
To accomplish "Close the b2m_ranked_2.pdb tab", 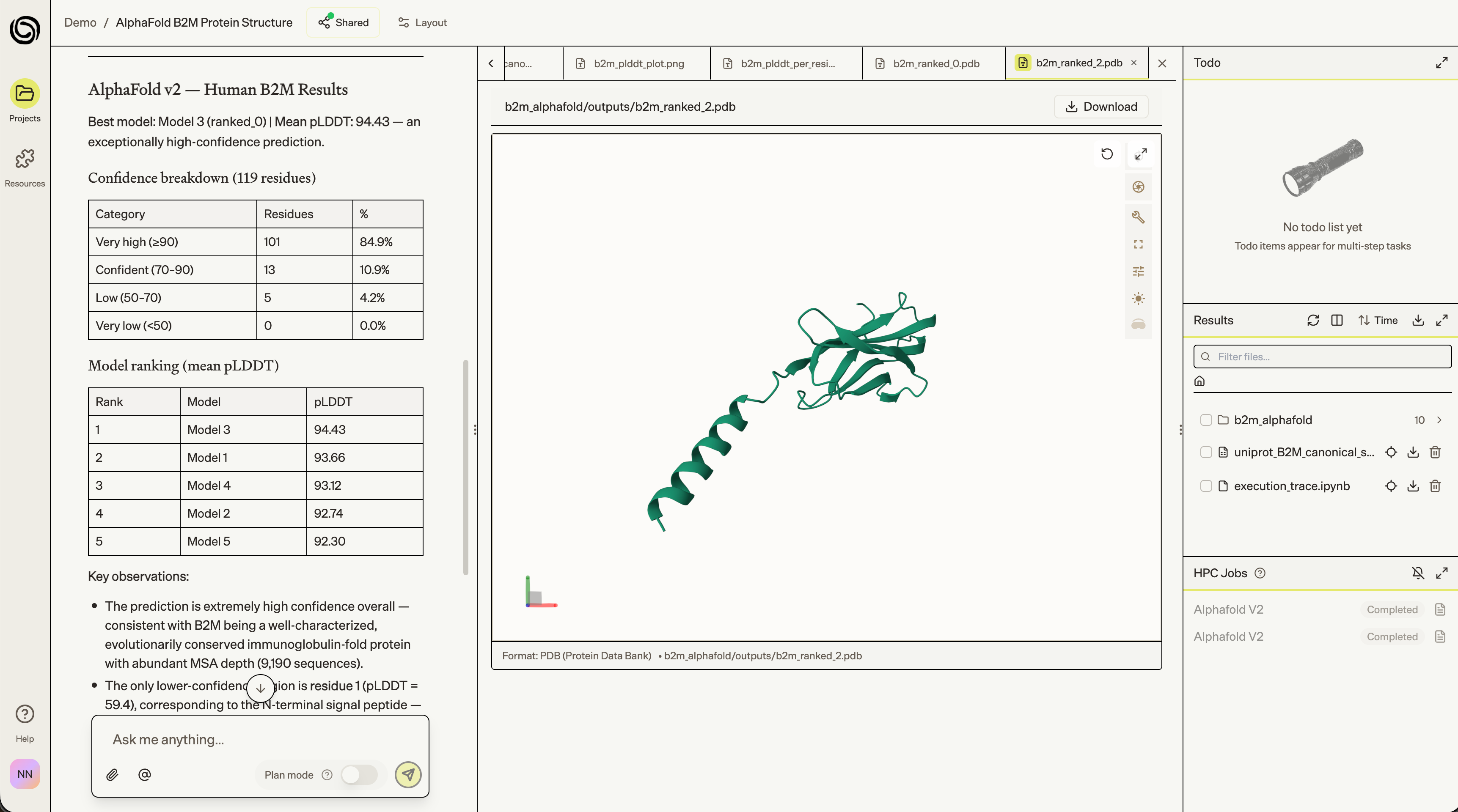I will click(1133, 63).
